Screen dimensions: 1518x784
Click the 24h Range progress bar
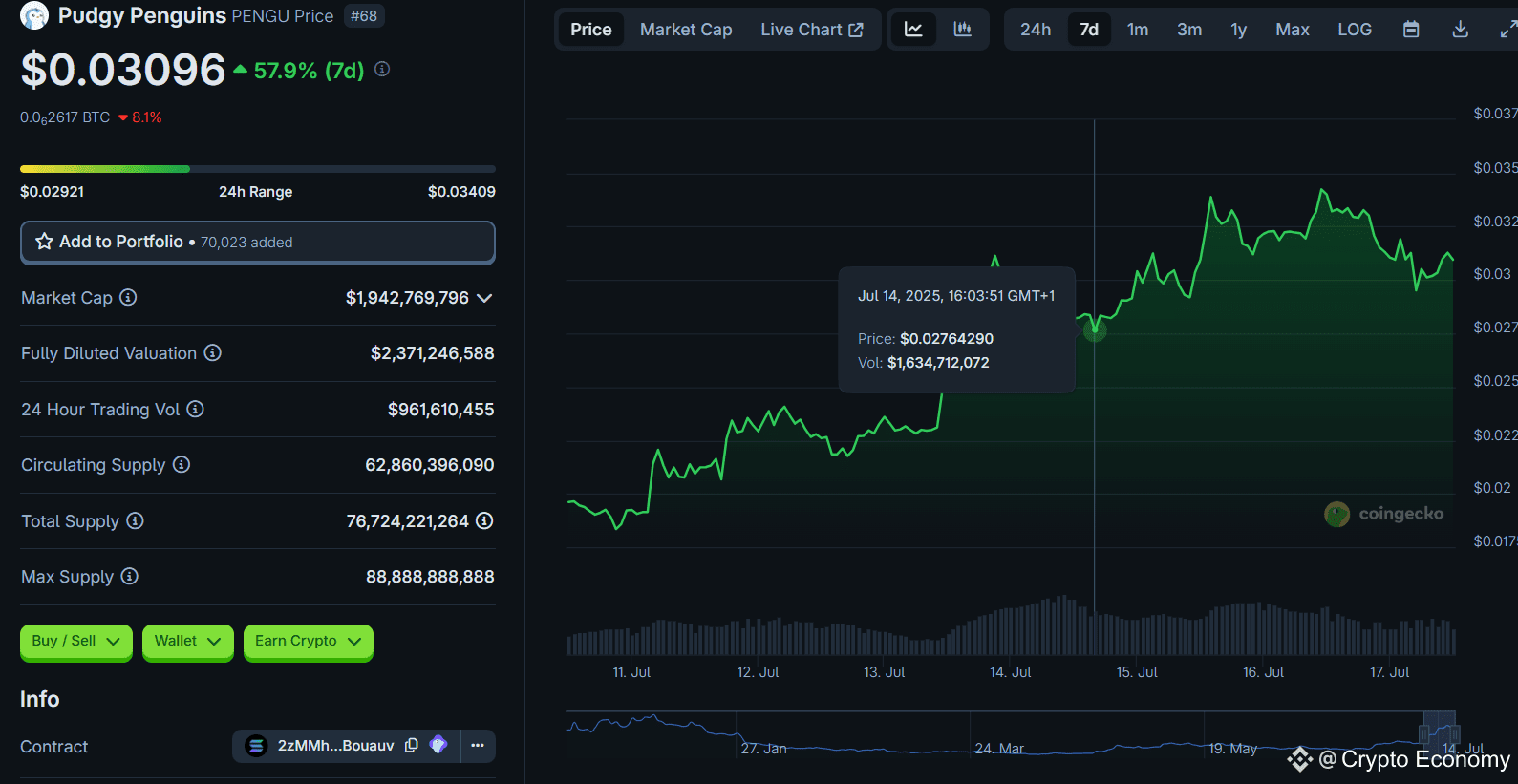pos(258,169)
